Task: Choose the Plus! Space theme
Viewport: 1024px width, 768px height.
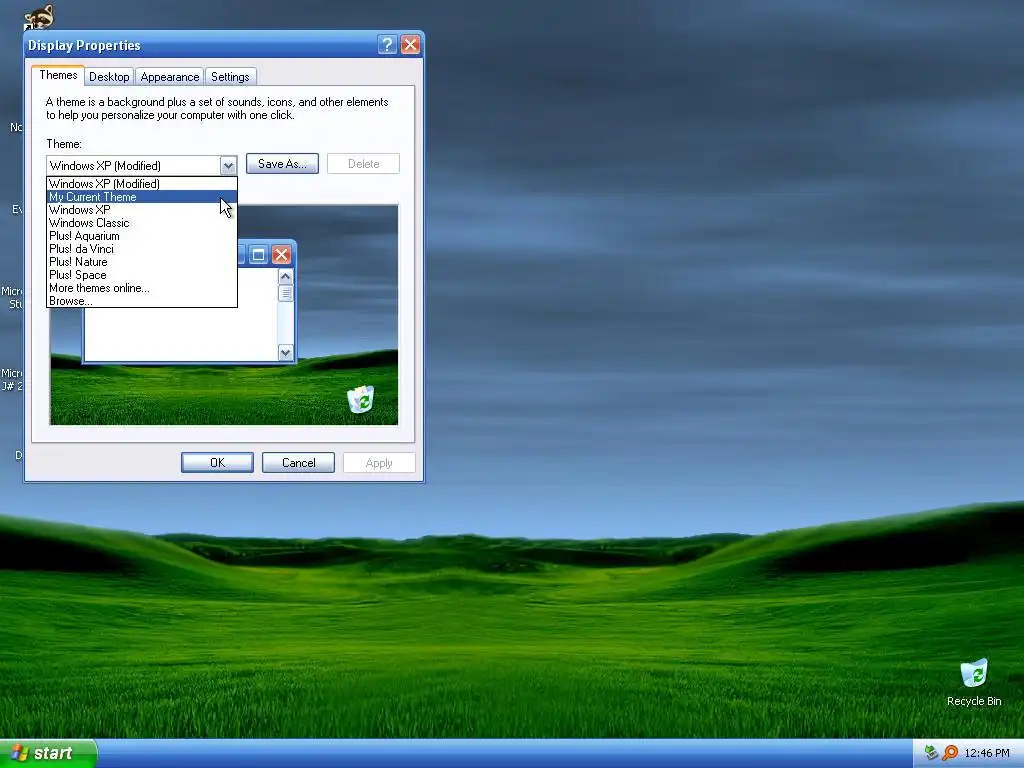Action: 142,275
